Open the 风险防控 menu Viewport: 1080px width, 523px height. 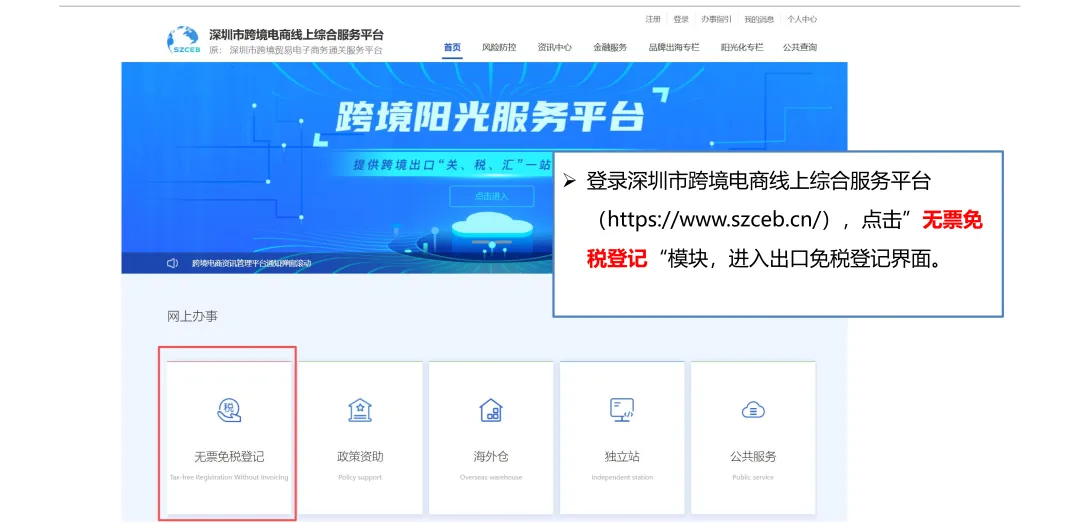[499, 48]
